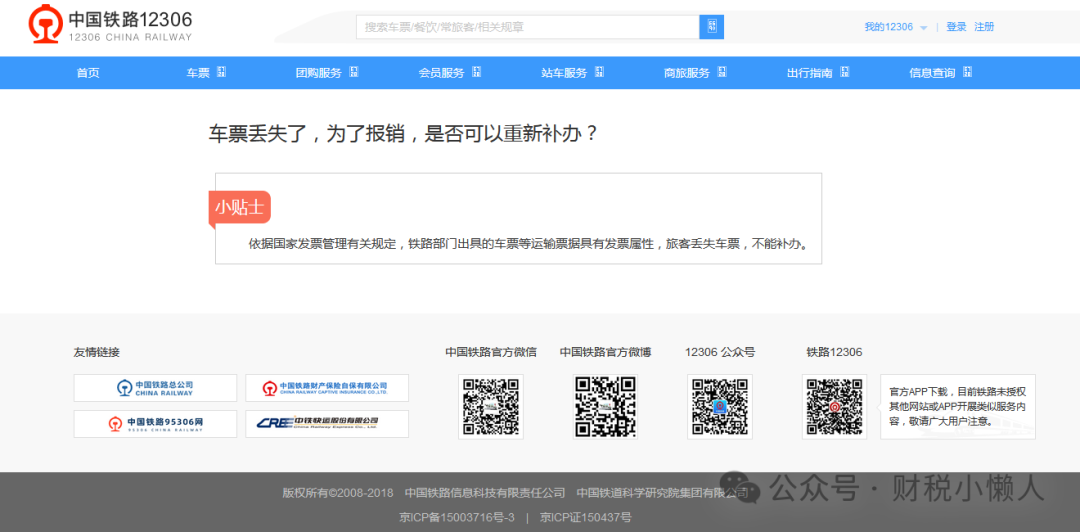The image size is (1080, 532).
Task: Click the 登录 link
Action: pos(956,27)
